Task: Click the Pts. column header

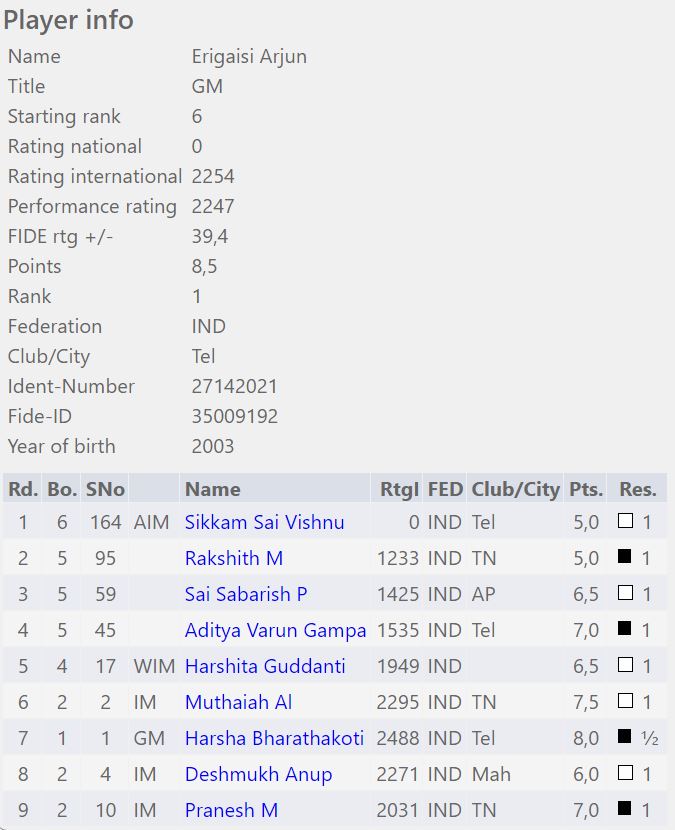Action: click(x=585, y=489)
